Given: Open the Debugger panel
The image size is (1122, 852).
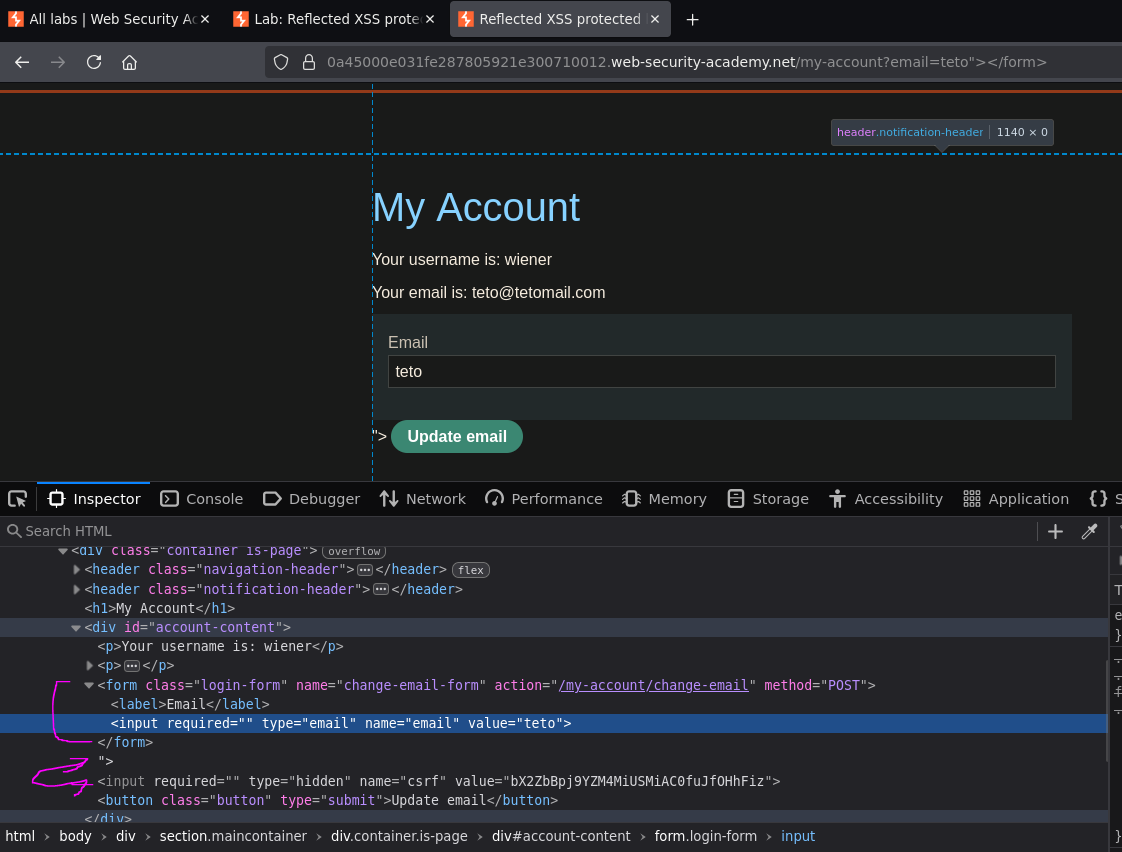Looking at the screenshot, I should [x=311, y=499].
